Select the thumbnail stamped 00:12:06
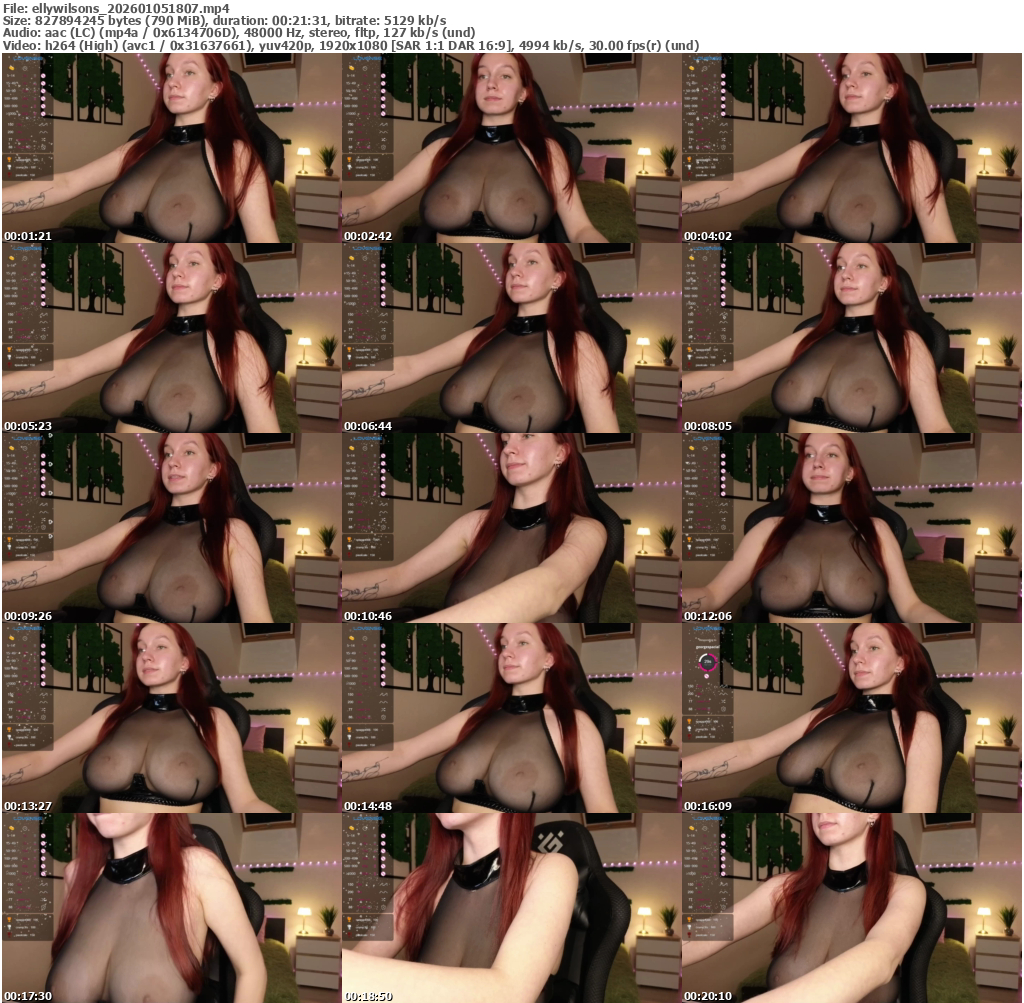 coord(851,528)
